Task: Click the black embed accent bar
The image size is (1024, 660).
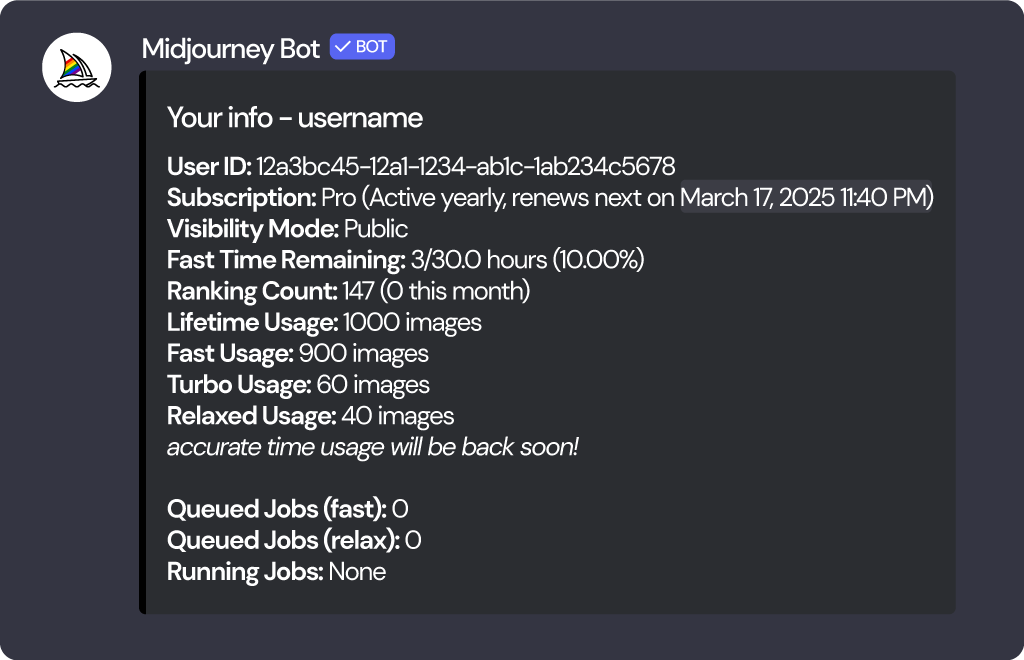Action: (142, 342)
